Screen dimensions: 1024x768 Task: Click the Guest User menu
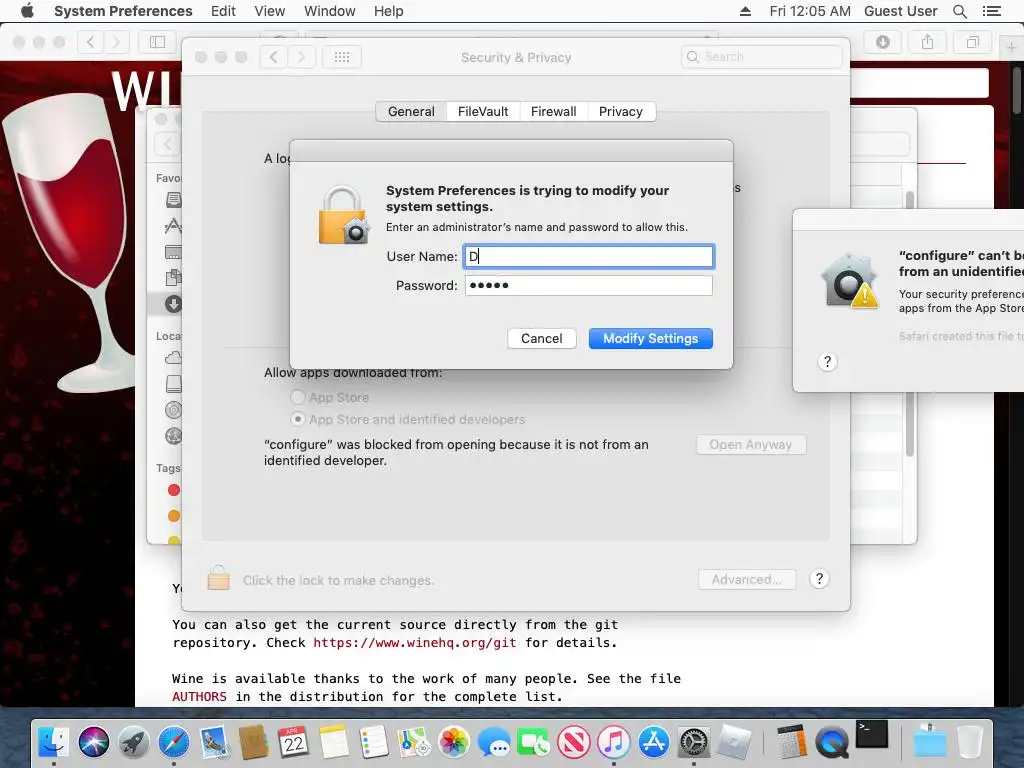pos(901,11)
